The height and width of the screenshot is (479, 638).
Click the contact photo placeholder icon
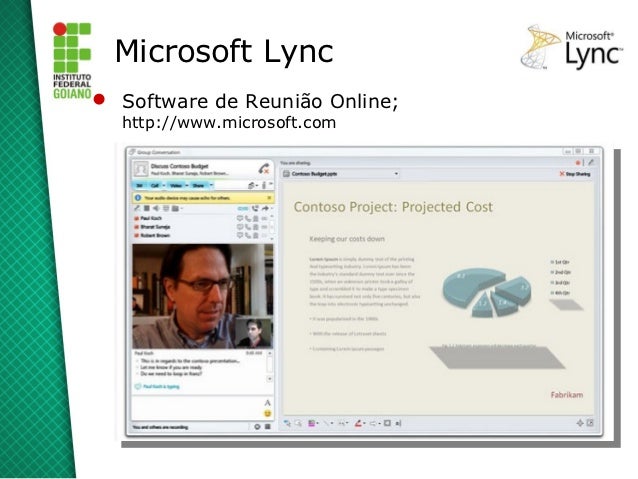click(141, 169)
